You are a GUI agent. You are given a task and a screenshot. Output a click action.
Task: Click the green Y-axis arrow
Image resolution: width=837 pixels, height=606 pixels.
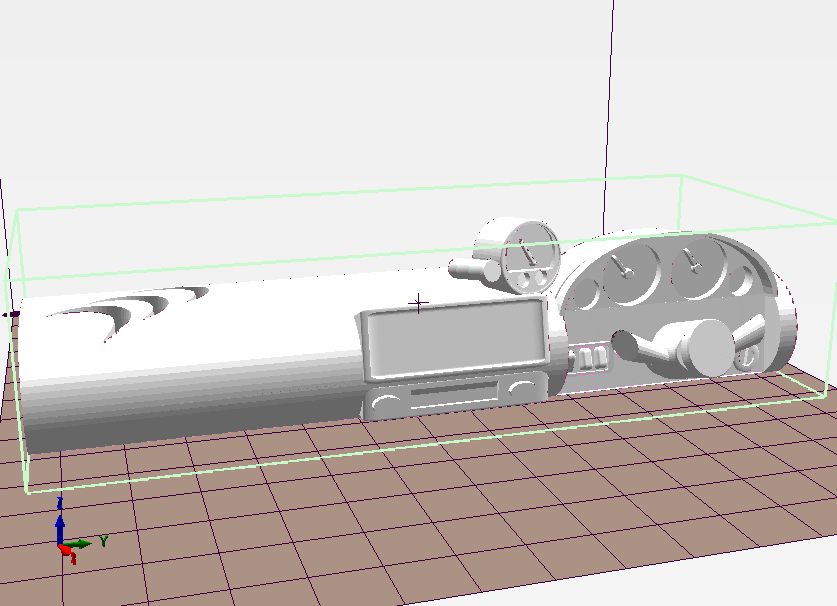pos(80,544)
